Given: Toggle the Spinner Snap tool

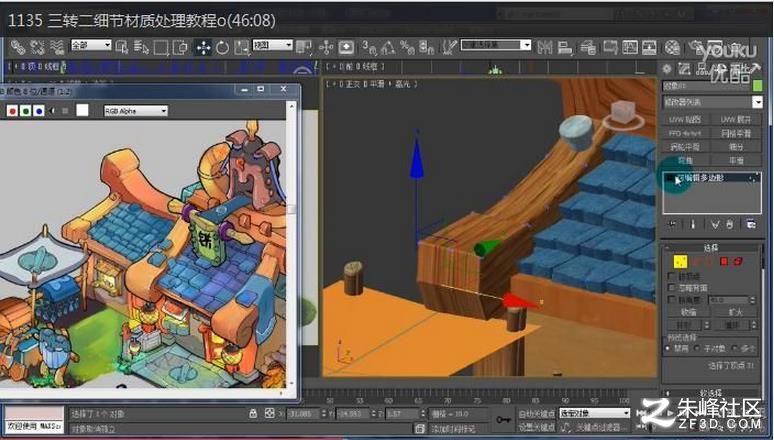Looking at the screenshot, I should point(426,47).
